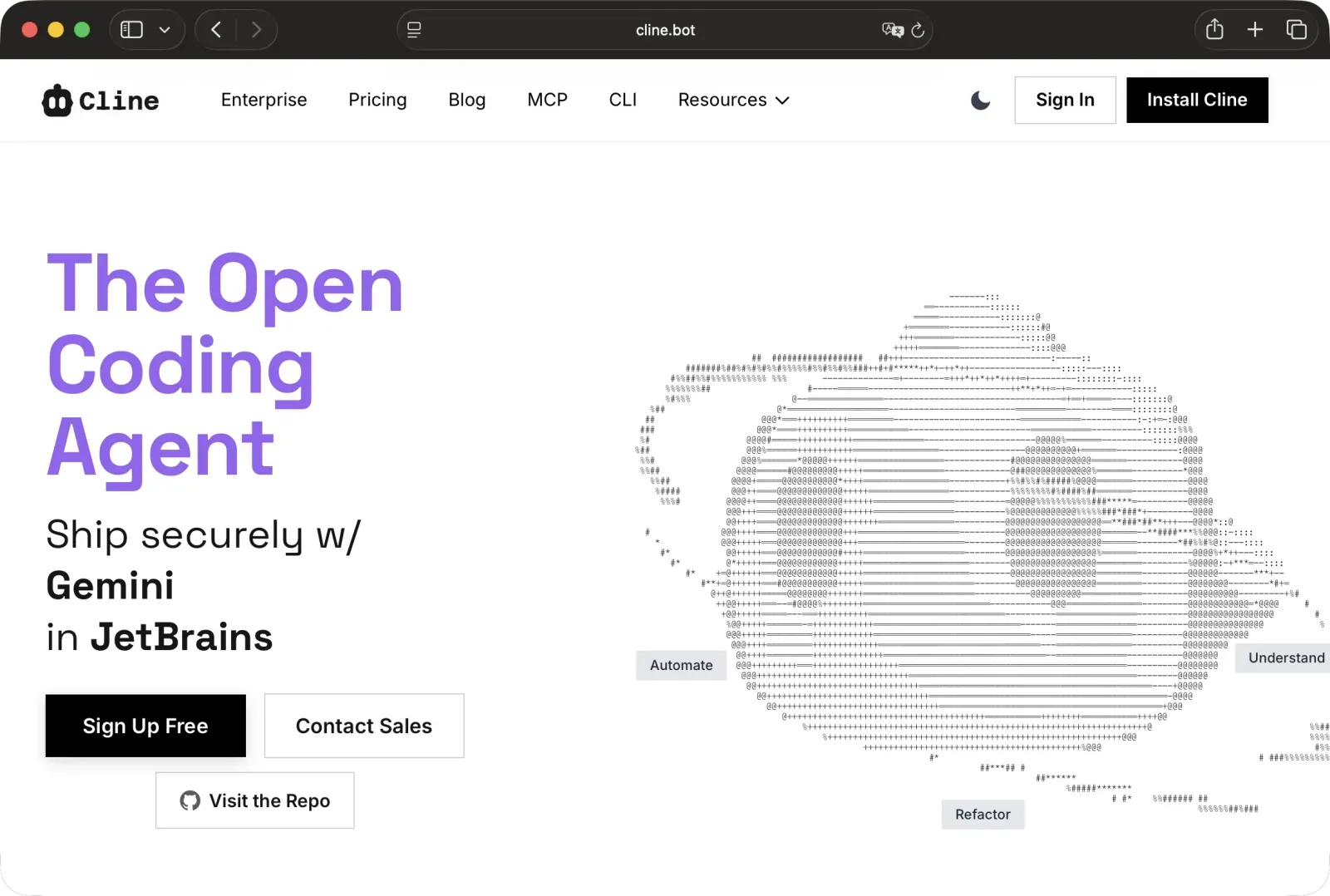This screenshot has height=896, width=1330.
Task: Click the "Gemini" text in the tagline
Action: [x=110, y=585]
